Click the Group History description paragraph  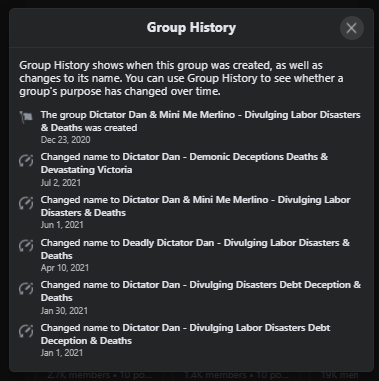click(x=181, y=78)
